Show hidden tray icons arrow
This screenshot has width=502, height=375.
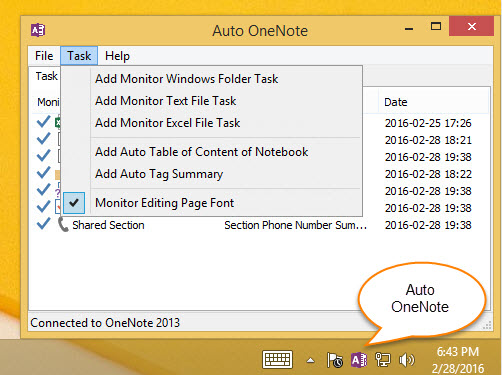click(310, 360)
